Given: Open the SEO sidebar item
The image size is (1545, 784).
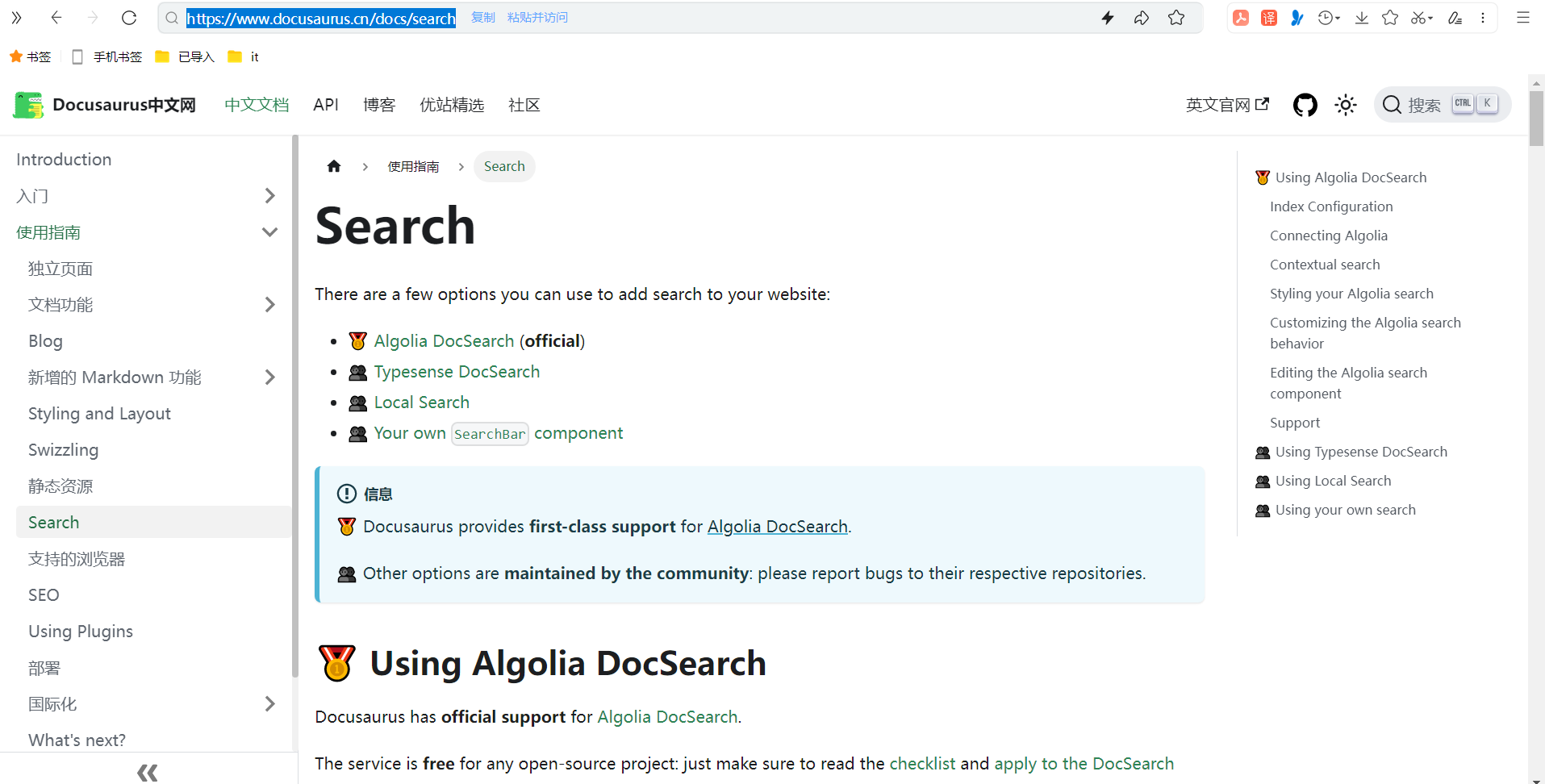Looking at the screenshot, I should pos(44,595).
